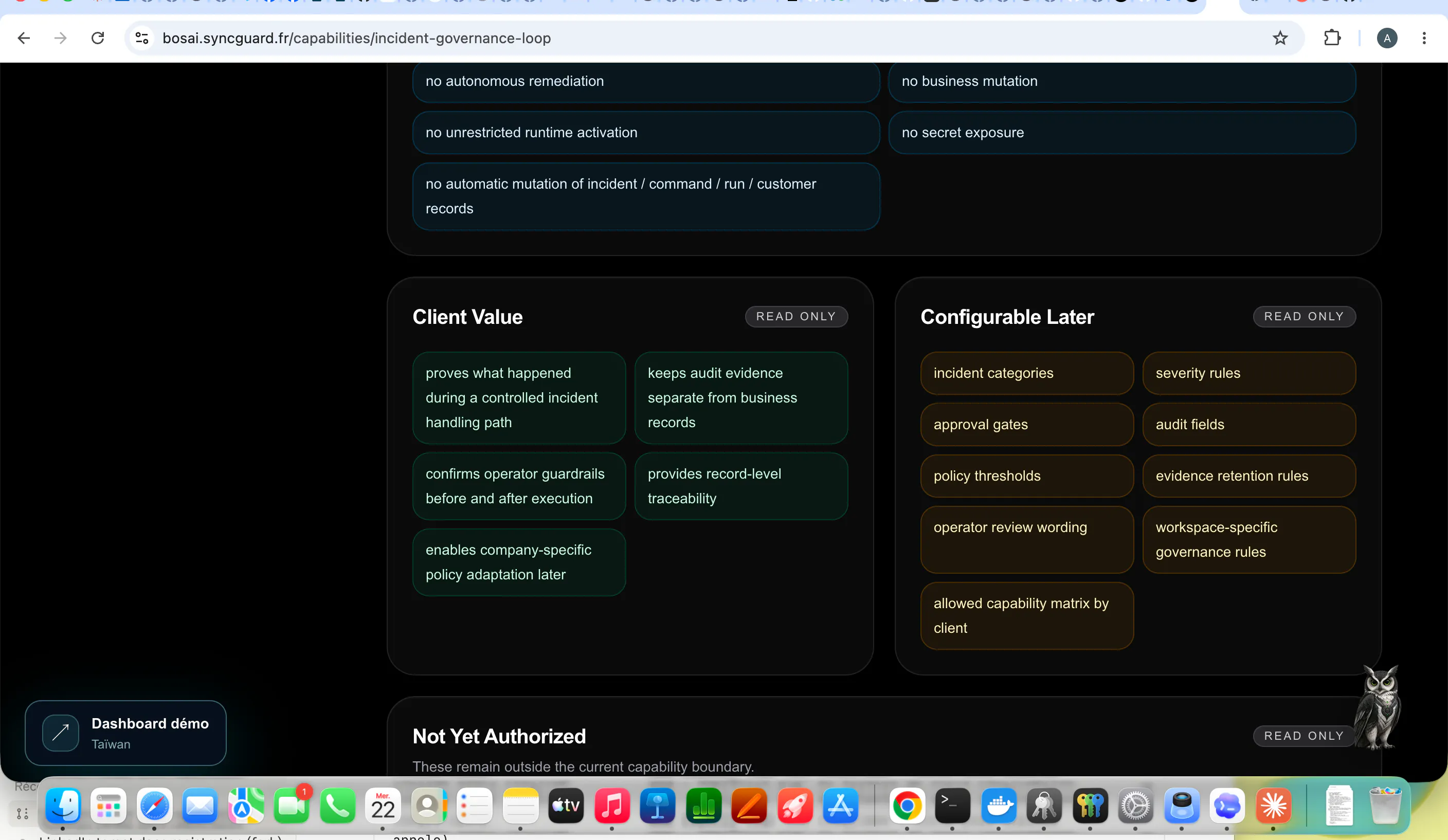Click READ ONLY badge in Not Yet Authorized

pyautogui.click(x=1304, y=736)
